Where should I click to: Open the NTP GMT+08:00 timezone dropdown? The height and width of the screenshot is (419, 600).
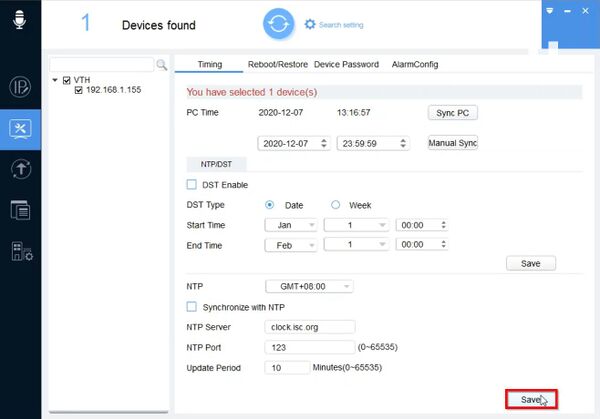tap(309, 286)
